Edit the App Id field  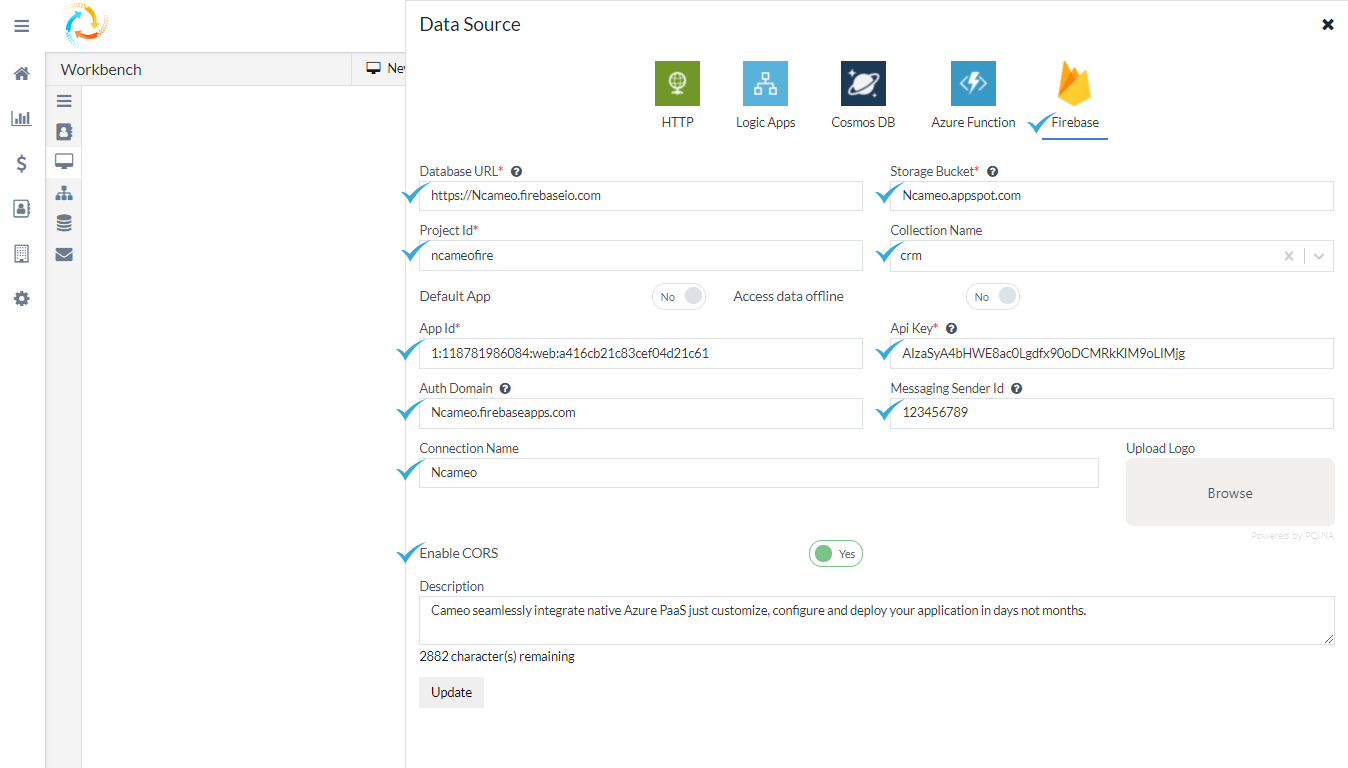pyautogui.click(x=641, y=353)
